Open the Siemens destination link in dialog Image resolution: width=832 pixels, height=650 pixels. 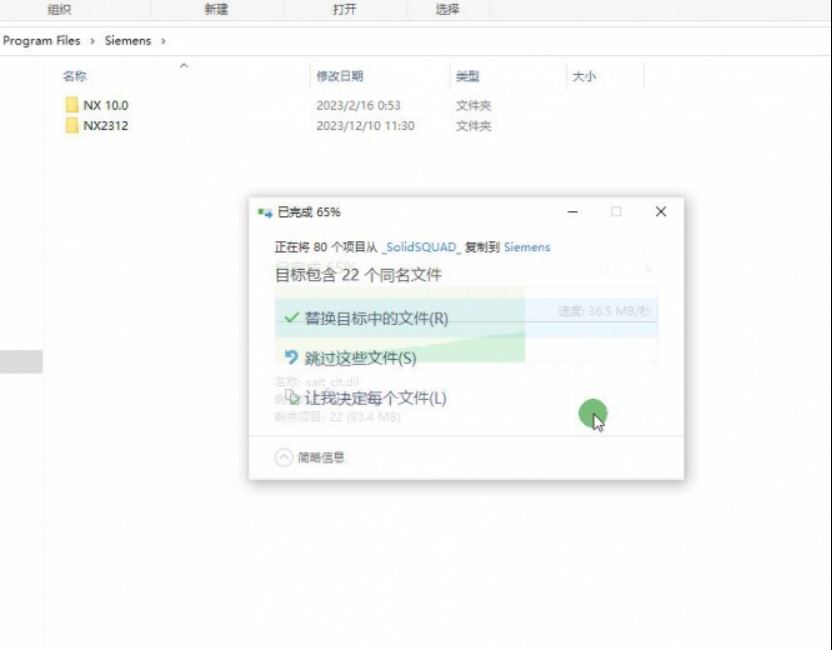(527, 247)
